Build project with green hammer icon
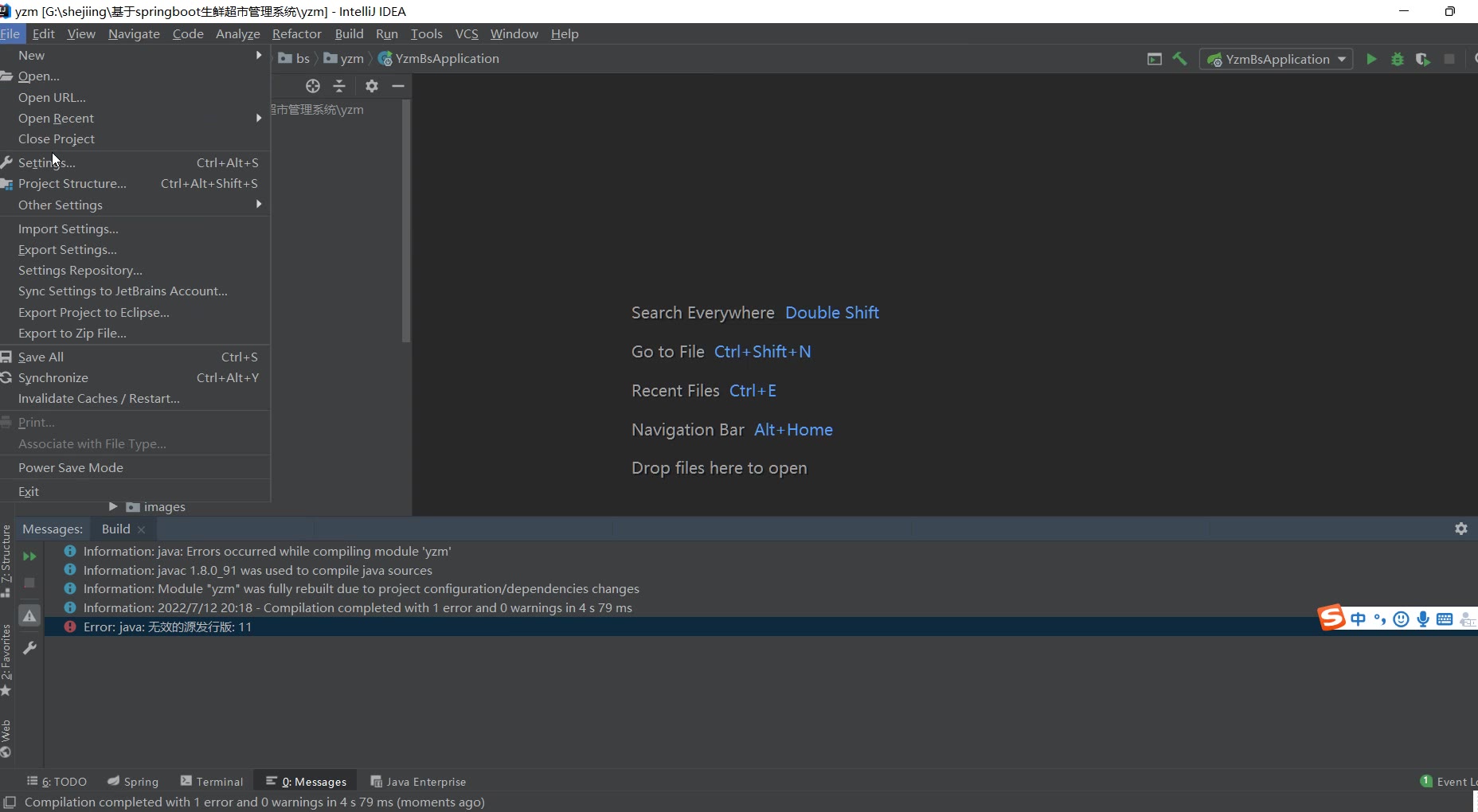This screenshot has height=812, width=1478. pos(1180,59)
